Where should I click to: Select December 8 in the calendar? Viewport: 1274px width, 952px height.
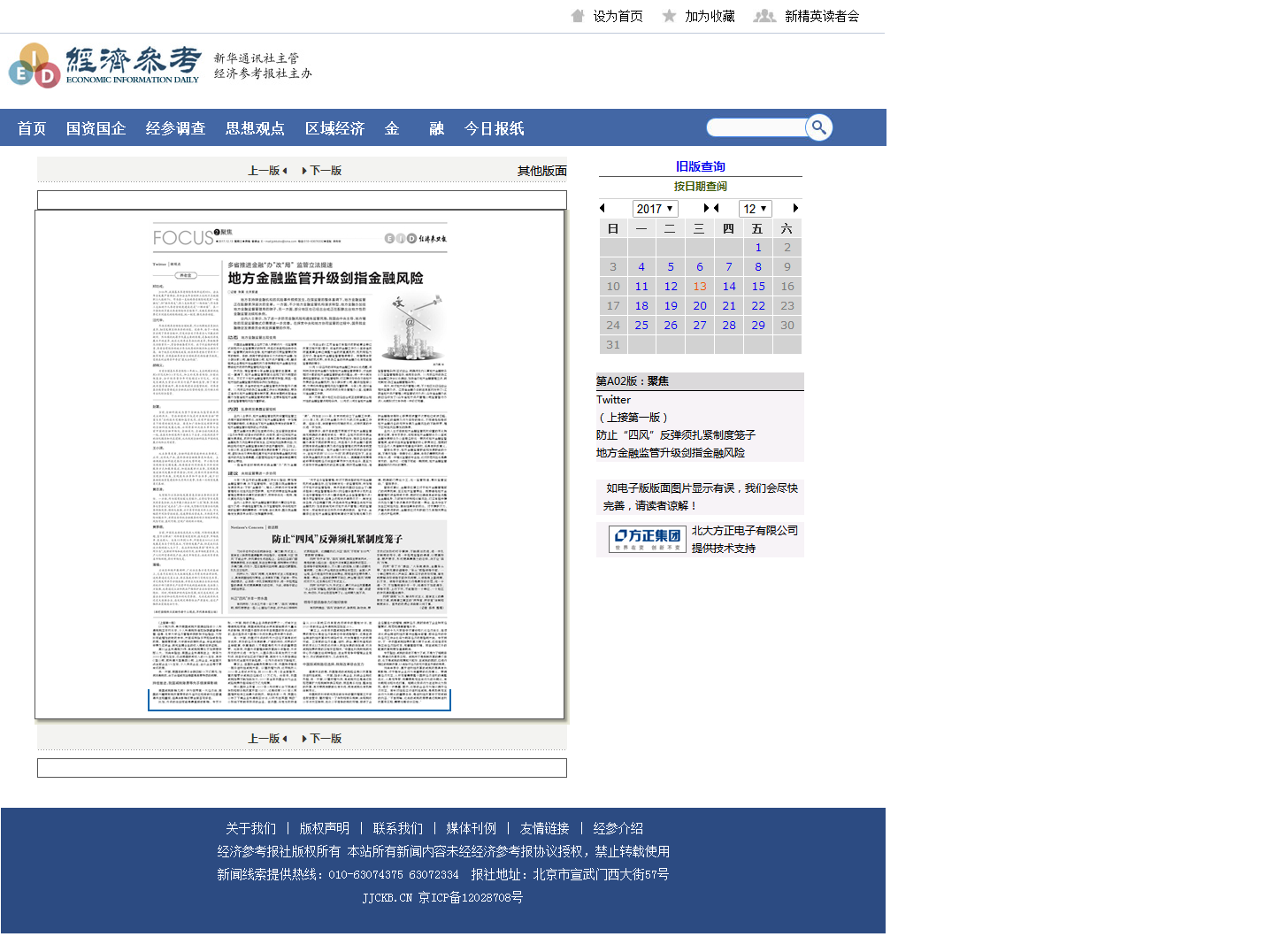point(758,266)
